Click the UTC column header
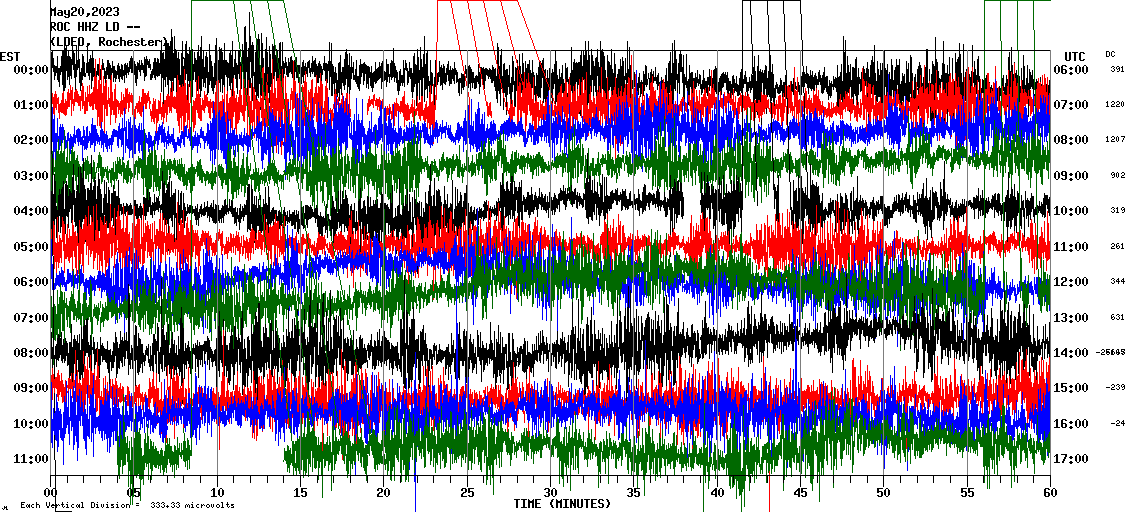 tap(1075, 56)
